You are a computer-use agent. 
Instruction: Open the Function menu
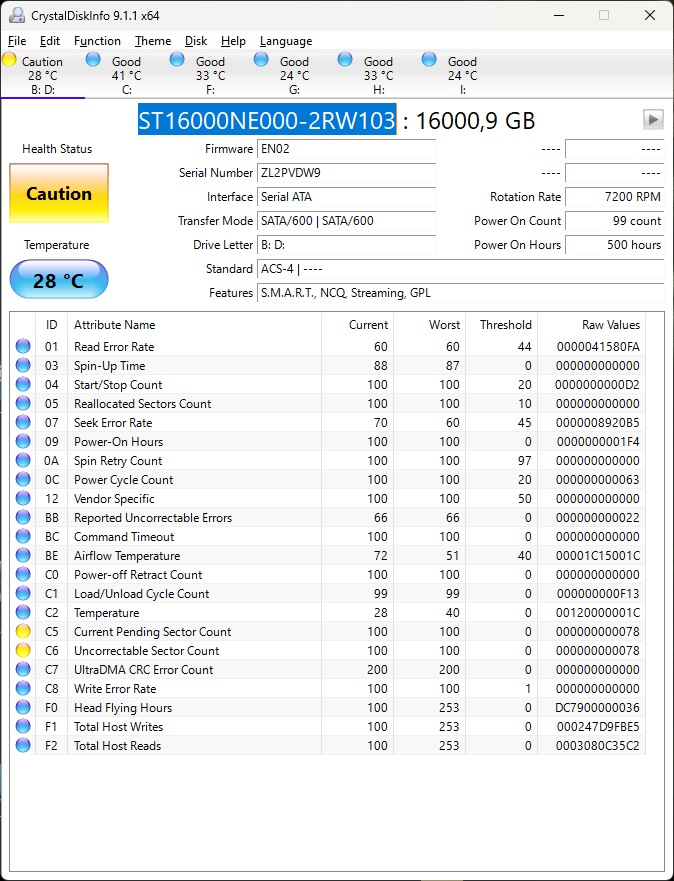point(97,41)
